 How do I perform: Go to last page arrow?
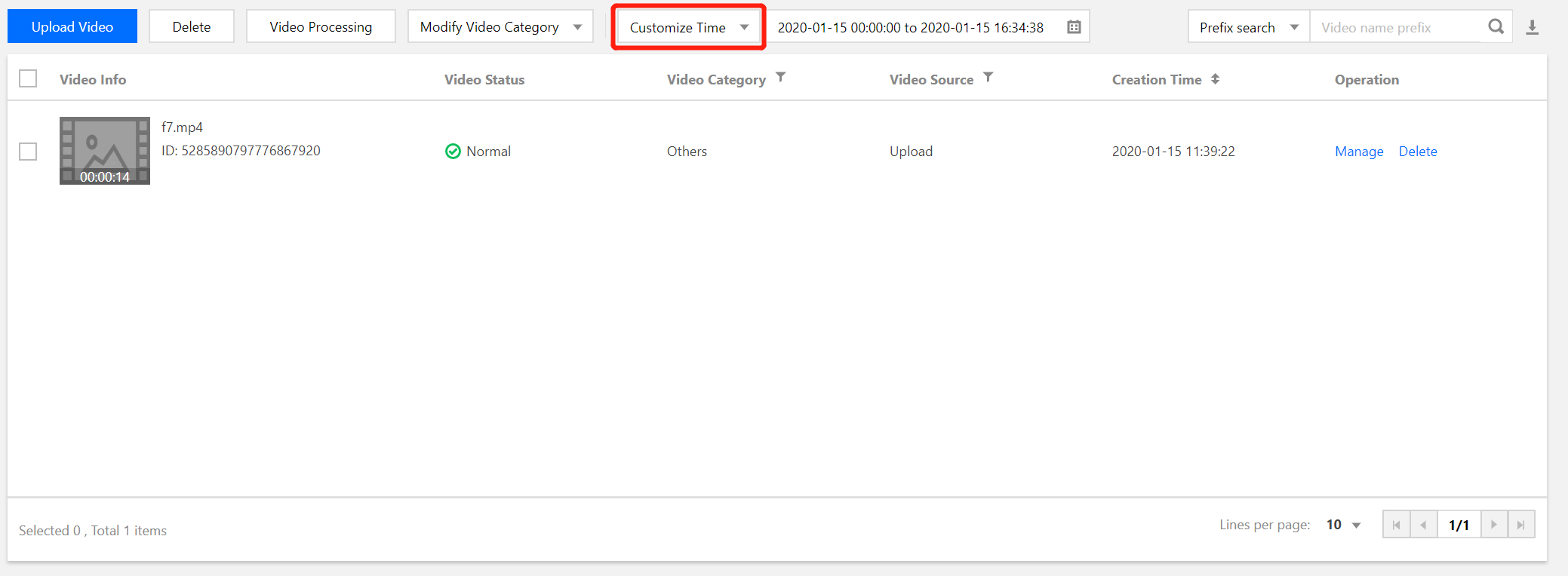[1521, 525]
